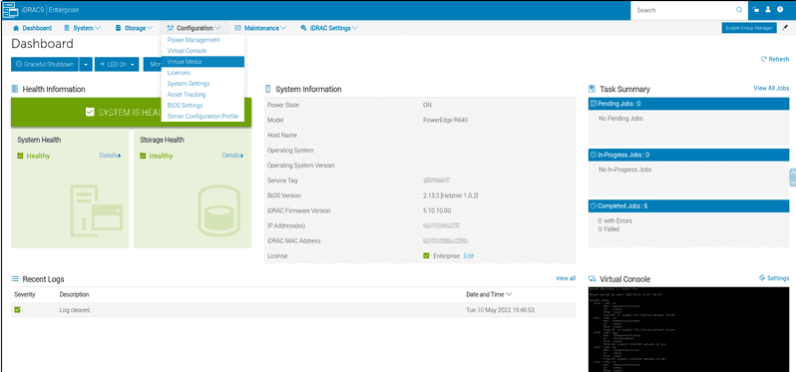Screen dimensions: 796x372
Task: Click the BIOS version 2.13.3 value
Action: [451, 195]
